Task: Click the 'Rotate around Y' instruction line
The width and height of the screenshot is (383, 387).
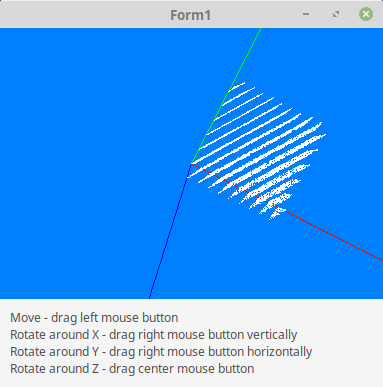Action: coord(161,352)
